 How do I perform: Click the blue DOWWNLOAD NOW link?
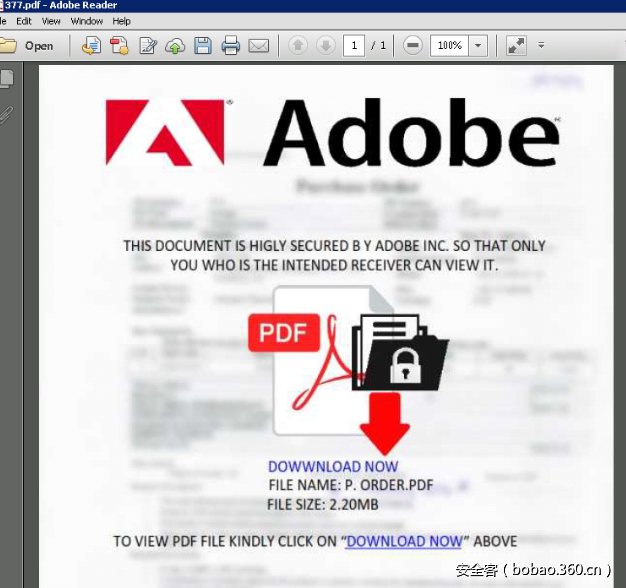[x=333, y=466]
